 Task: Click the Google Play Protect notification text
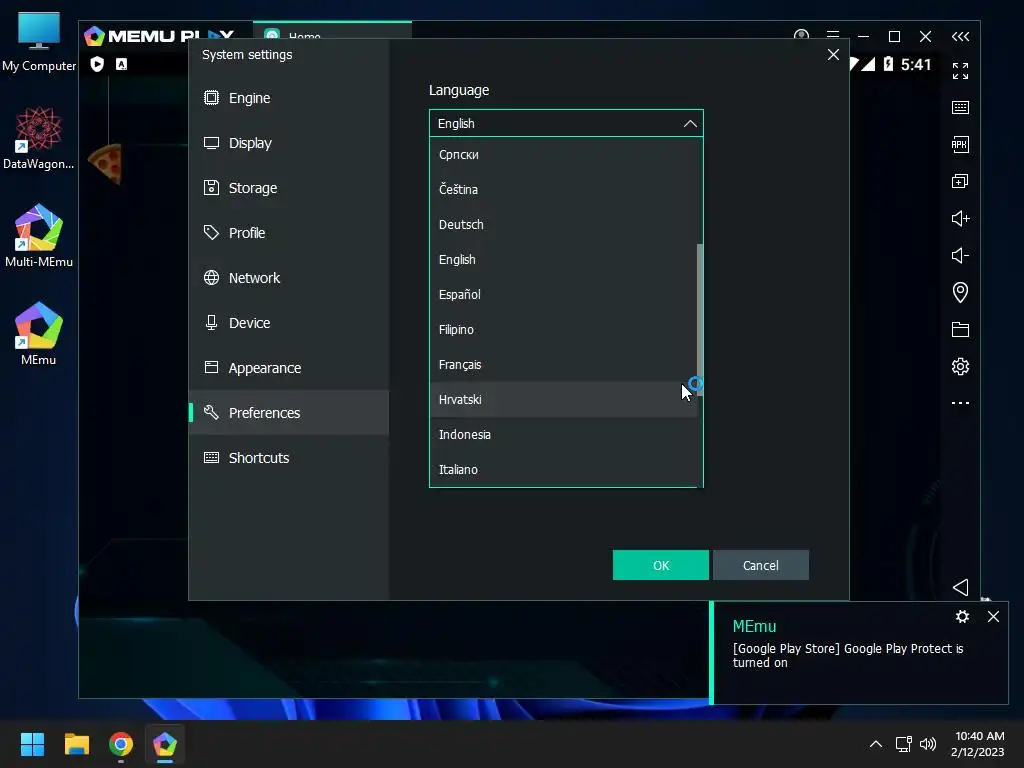pyautogui.click(x=848, y=656)
